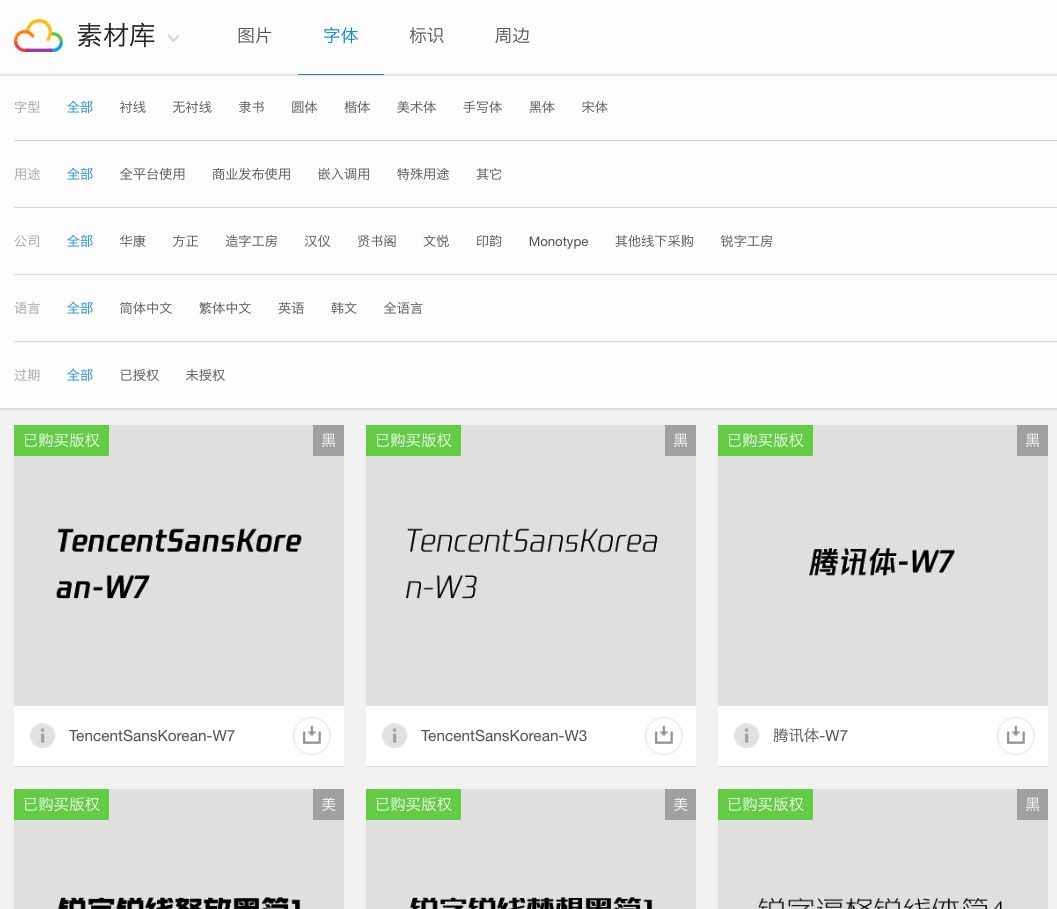Screen dimensions: 1057x909
Task: Show only 已授权 fonts
Action: (139, 375)
